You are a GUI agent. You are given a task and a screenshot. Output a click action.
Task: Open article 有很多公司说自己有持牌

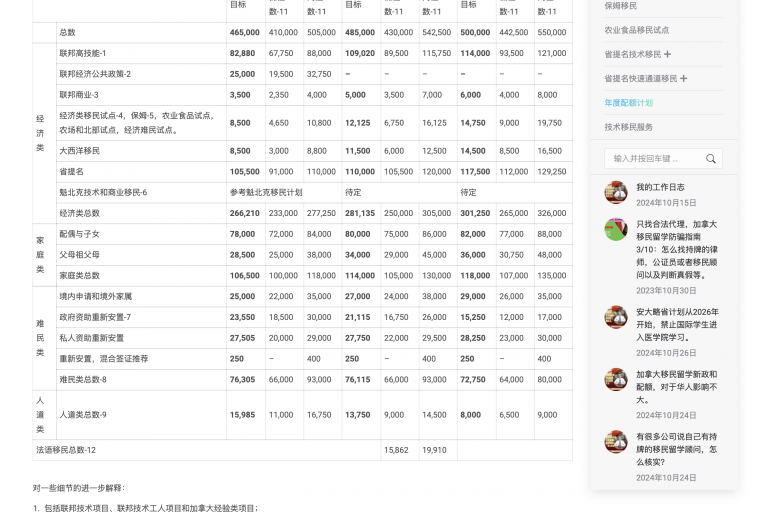(677, 449)
